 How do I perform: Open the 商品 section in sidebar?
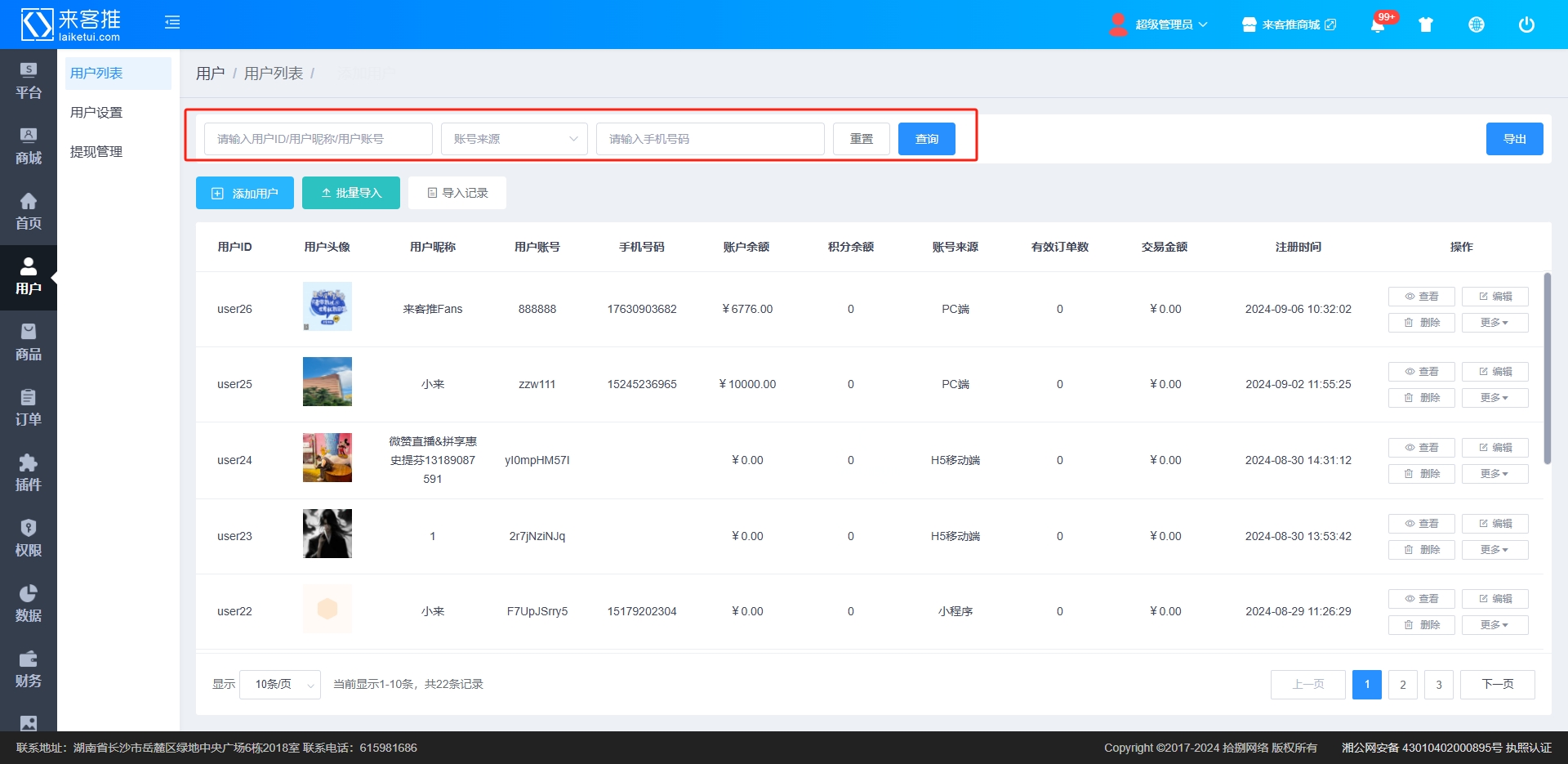(29, 342)
